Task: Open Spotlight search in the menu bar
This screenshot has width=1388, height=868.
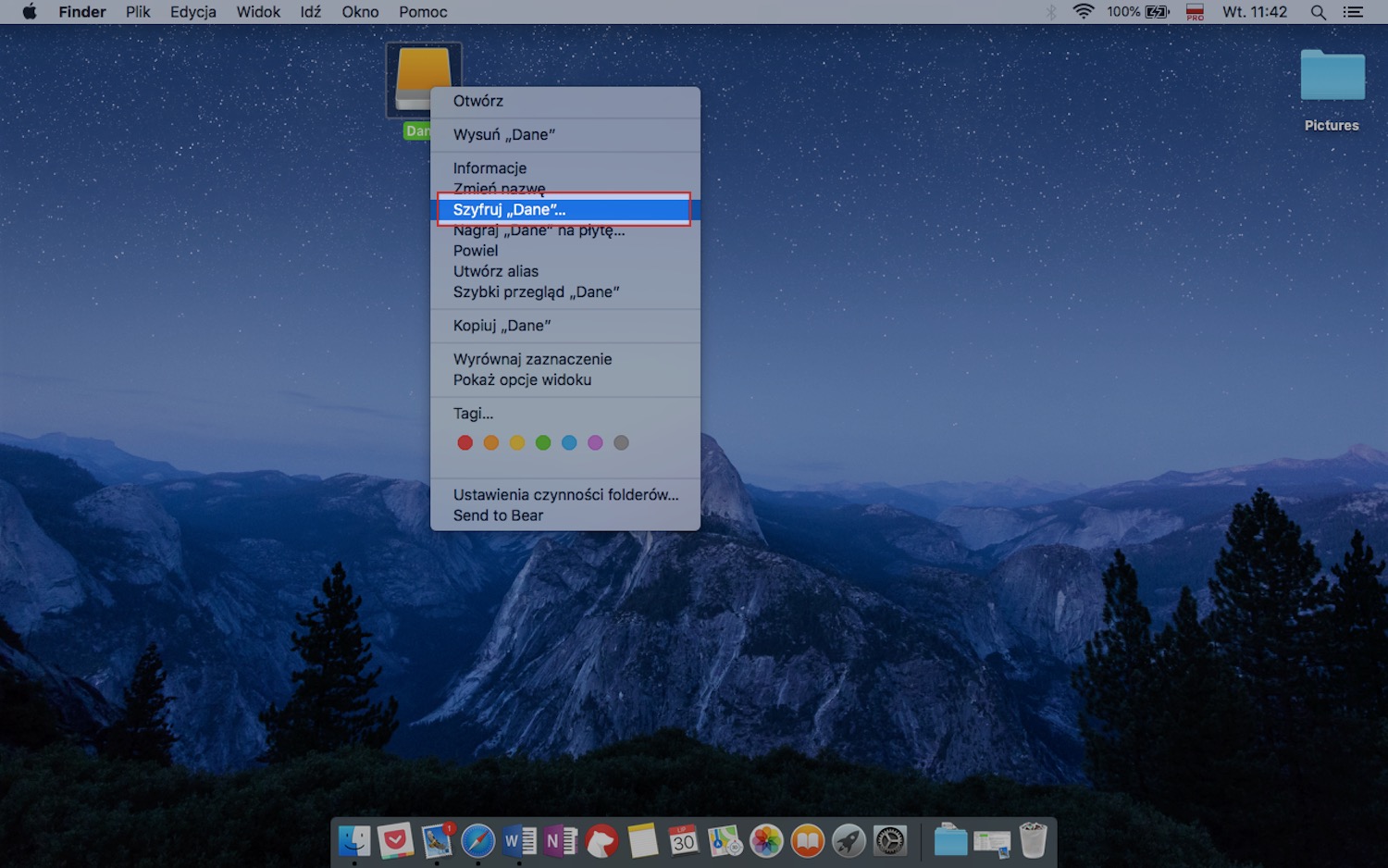Action: tap(1318, 12)
